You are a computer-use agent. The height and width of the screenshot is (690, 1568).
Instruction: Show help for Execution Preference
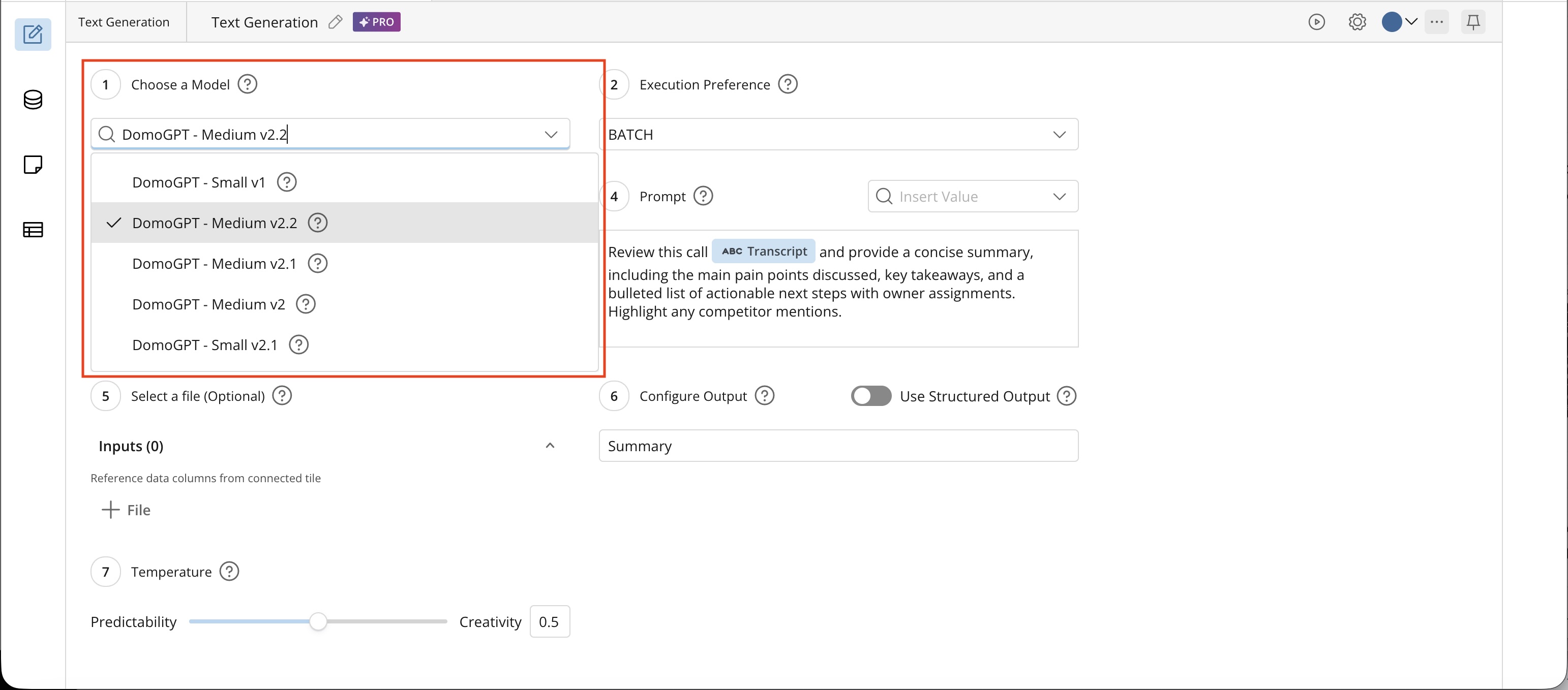[x=788, y=84]
